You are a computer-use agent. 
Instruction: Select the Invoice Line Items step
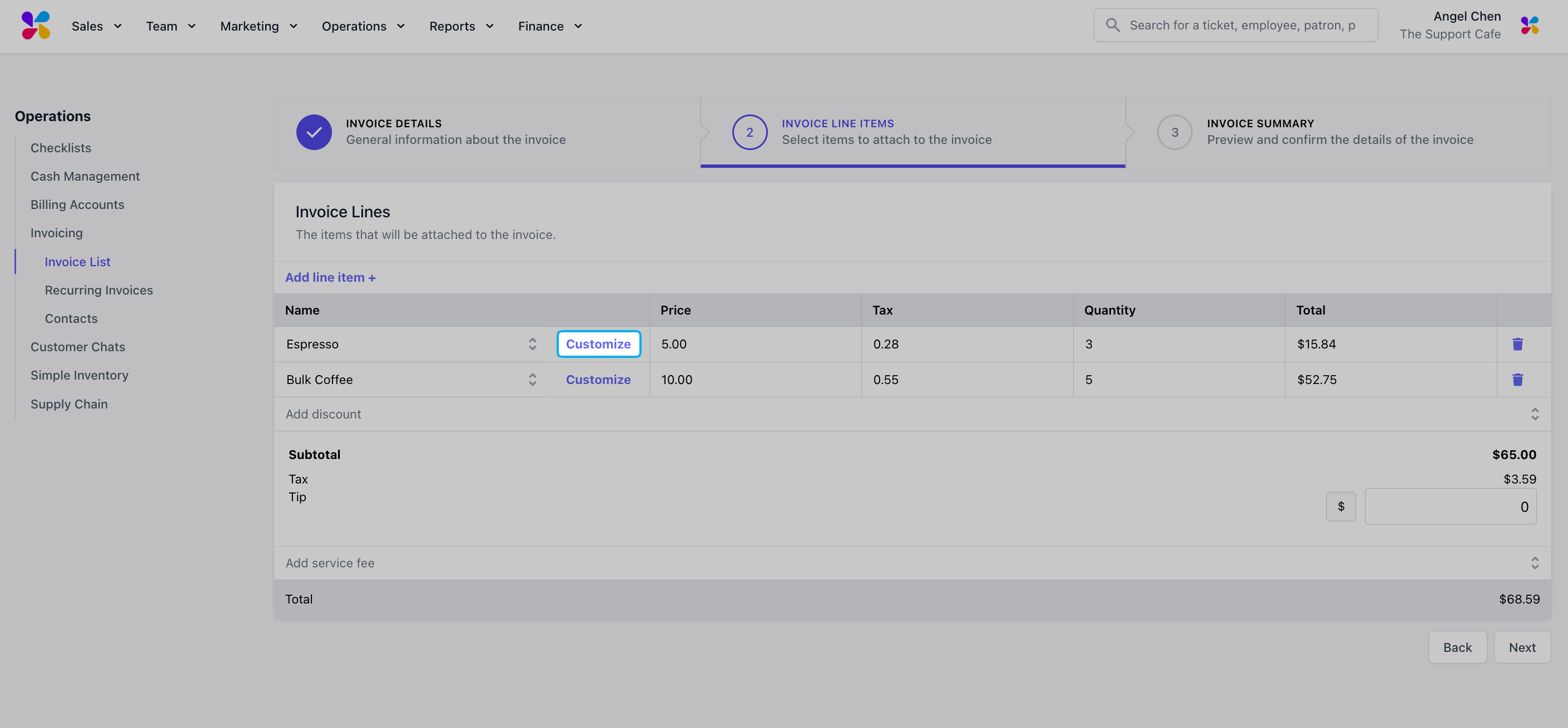pyautogui.click(x=912, y=132)
